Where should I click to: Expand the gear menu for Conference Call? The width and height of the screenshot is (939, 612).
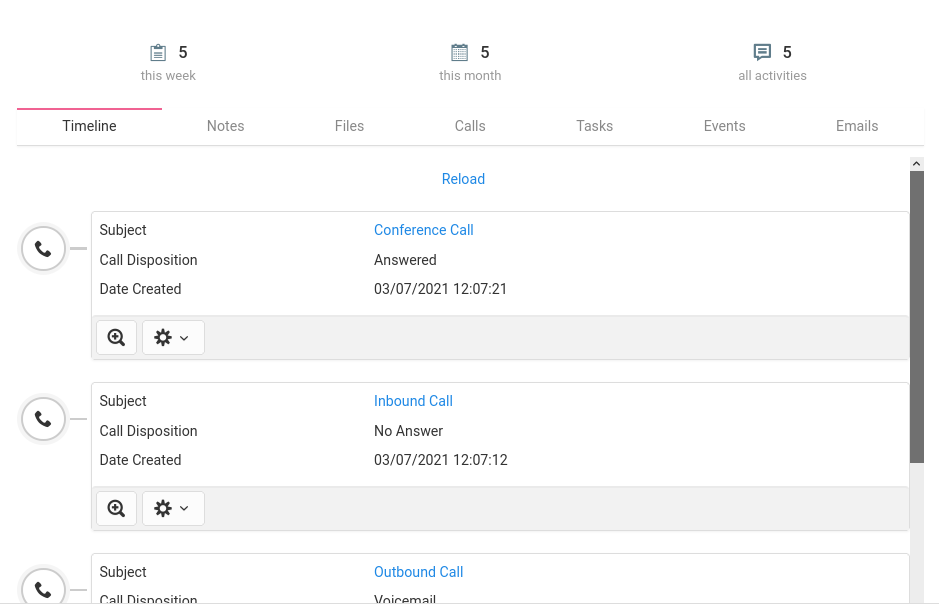[173, 338]
